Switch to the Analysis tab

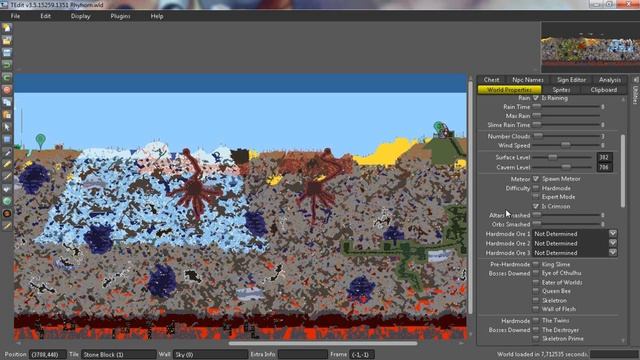click(x=610, y=80)
